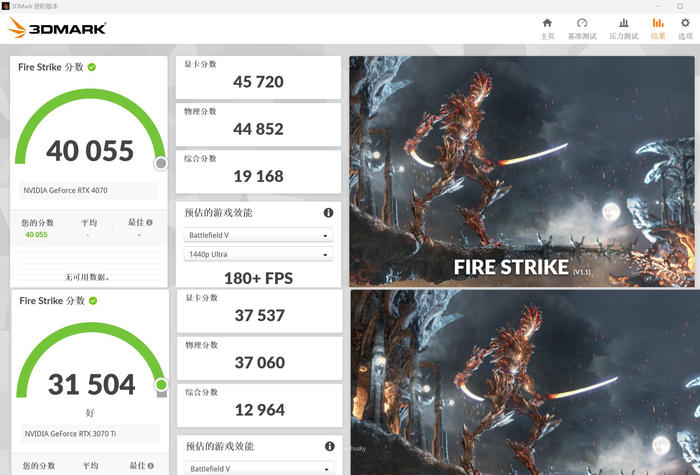Click the NVIDIA GeForce RTX 4070 label
This screenshot has height=475, width=700.
click(65, 190)
